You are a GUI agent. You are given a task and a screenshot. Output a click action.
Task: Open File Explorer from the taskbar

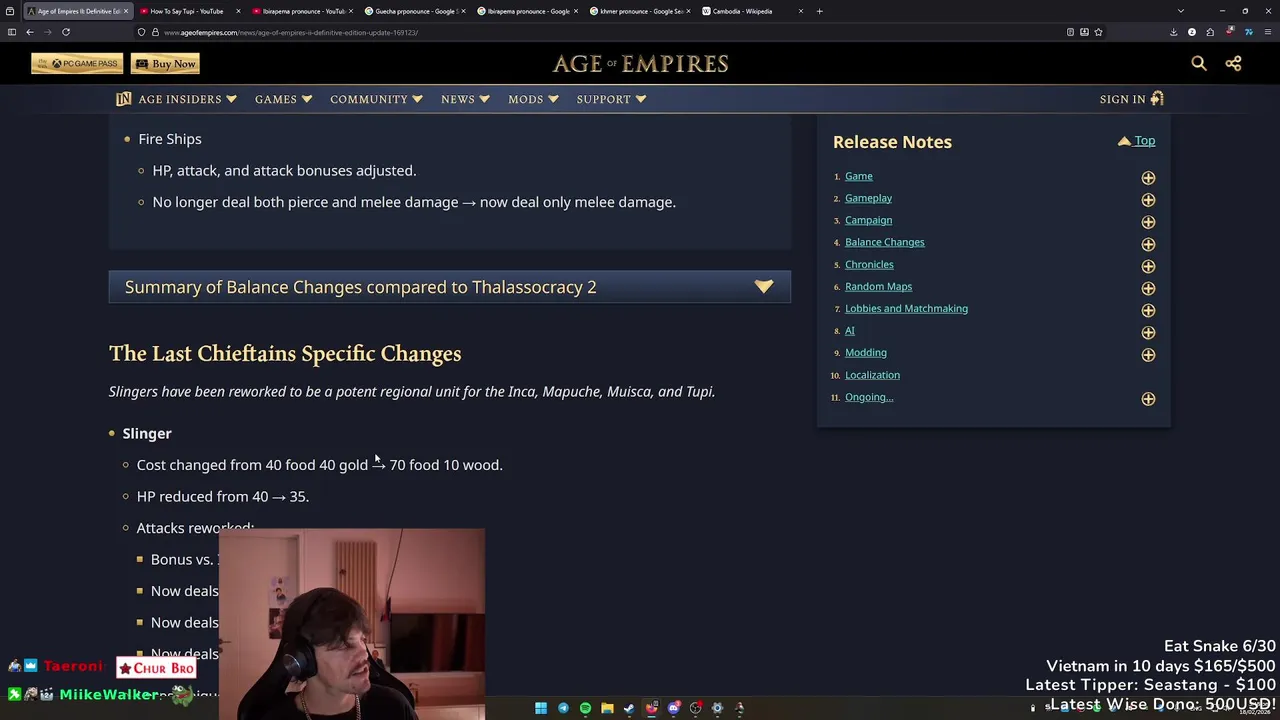click(607, 708)
